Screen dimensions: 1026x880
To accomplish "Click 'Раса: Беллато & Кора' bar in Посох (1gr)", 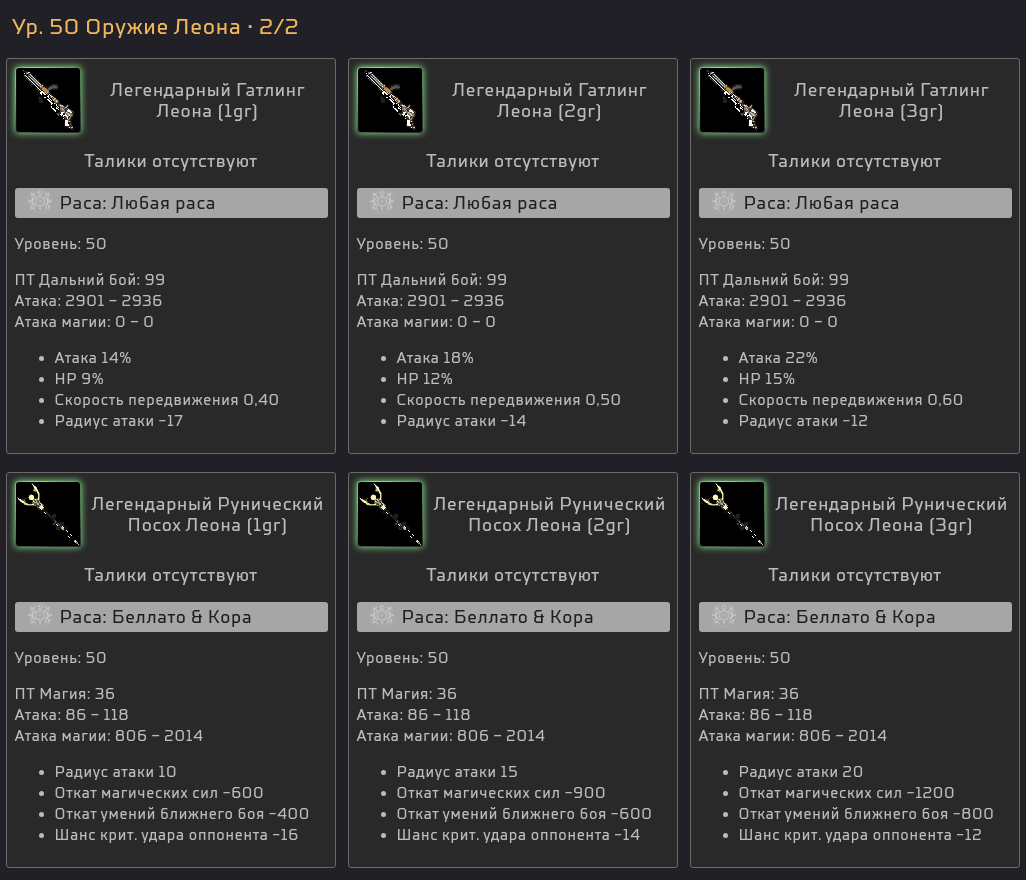I will [x=171, y=617].
